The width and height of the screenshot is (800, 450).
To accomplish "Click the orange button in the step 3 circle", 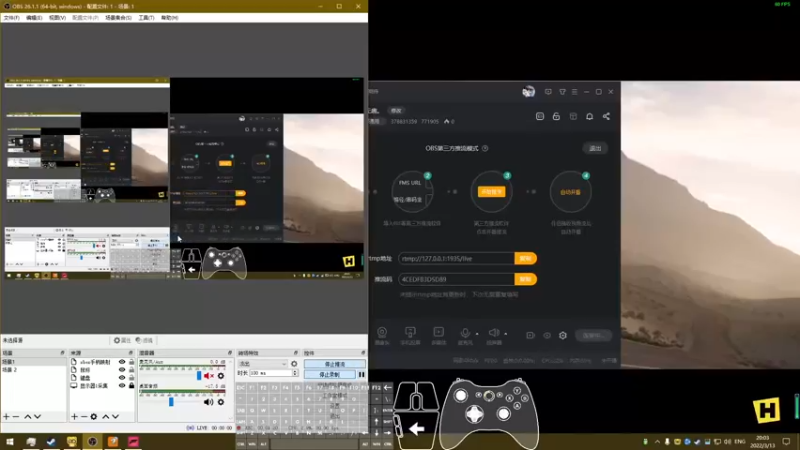I will (491, 192).
